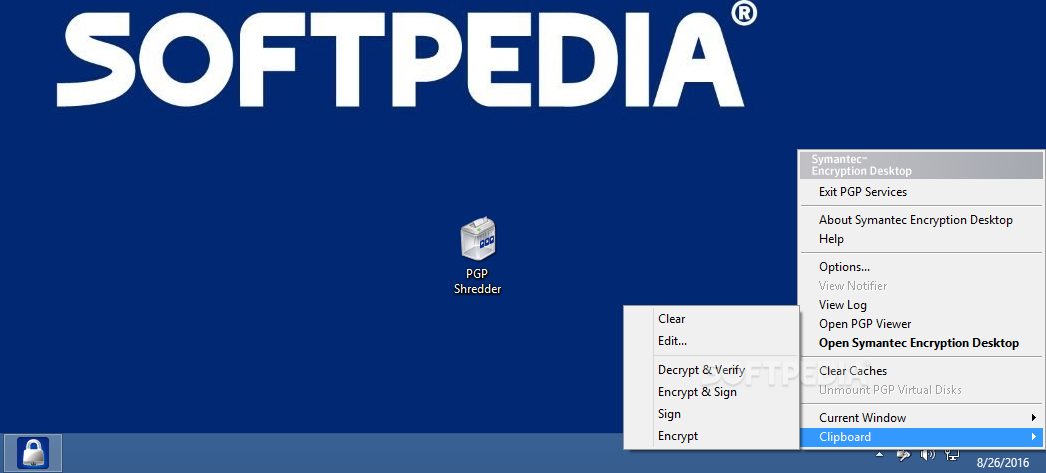Click the action flag tray icon
Viewport: 1046px width, 473px height.
(x=903, y=456)
